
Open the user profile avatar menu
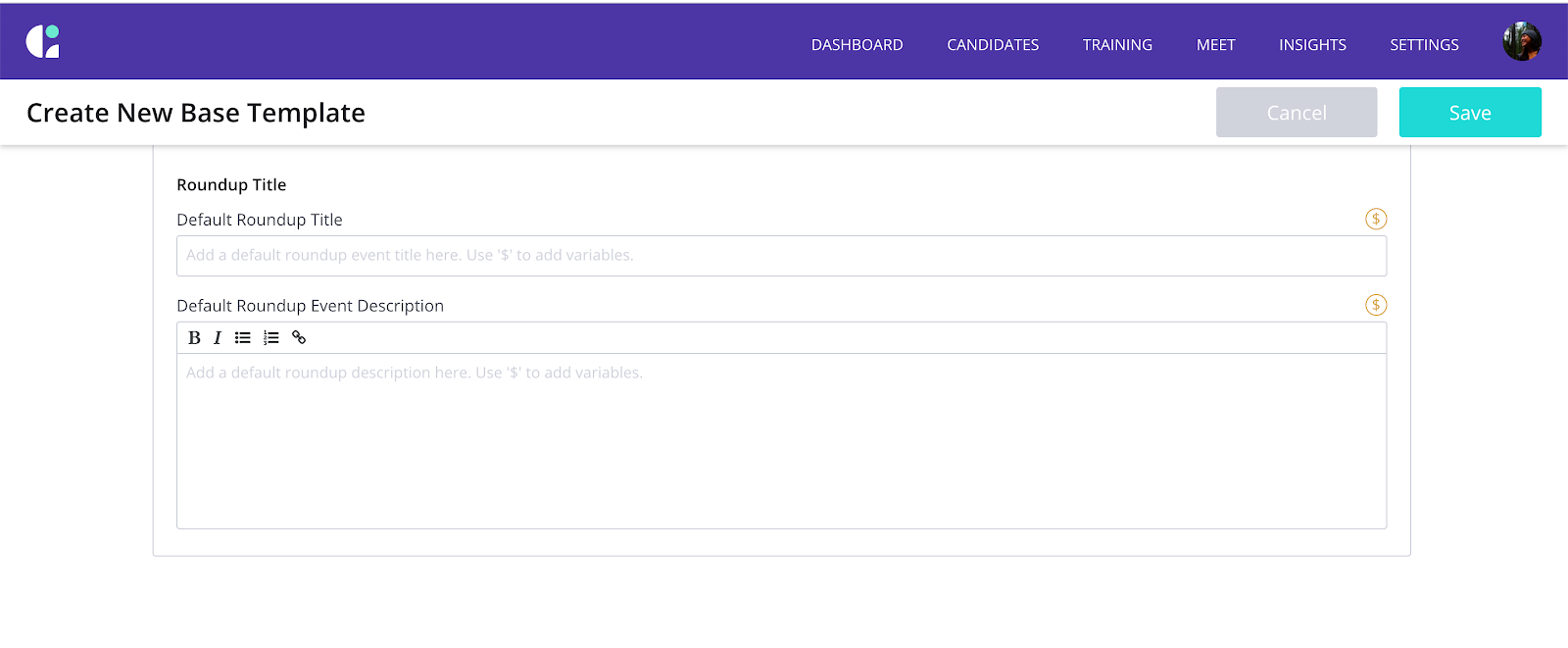point(1522,41)
